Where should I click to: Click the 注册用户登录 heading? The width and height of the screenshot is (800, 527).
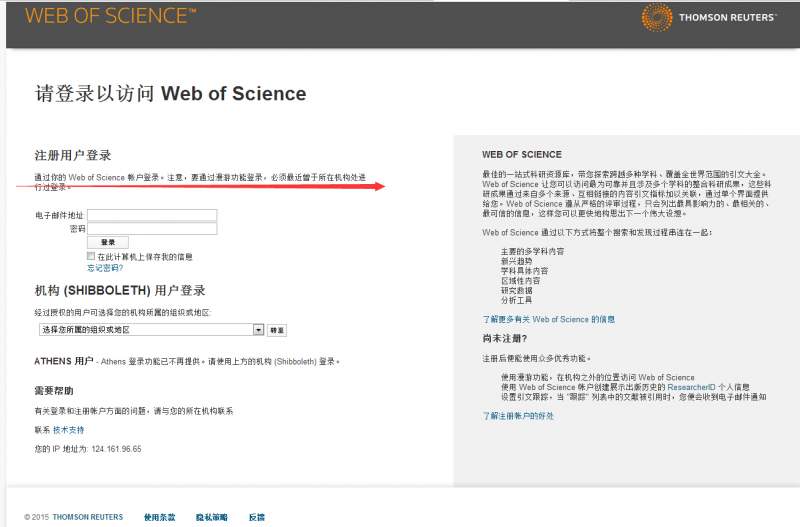(x=73, y=155)
